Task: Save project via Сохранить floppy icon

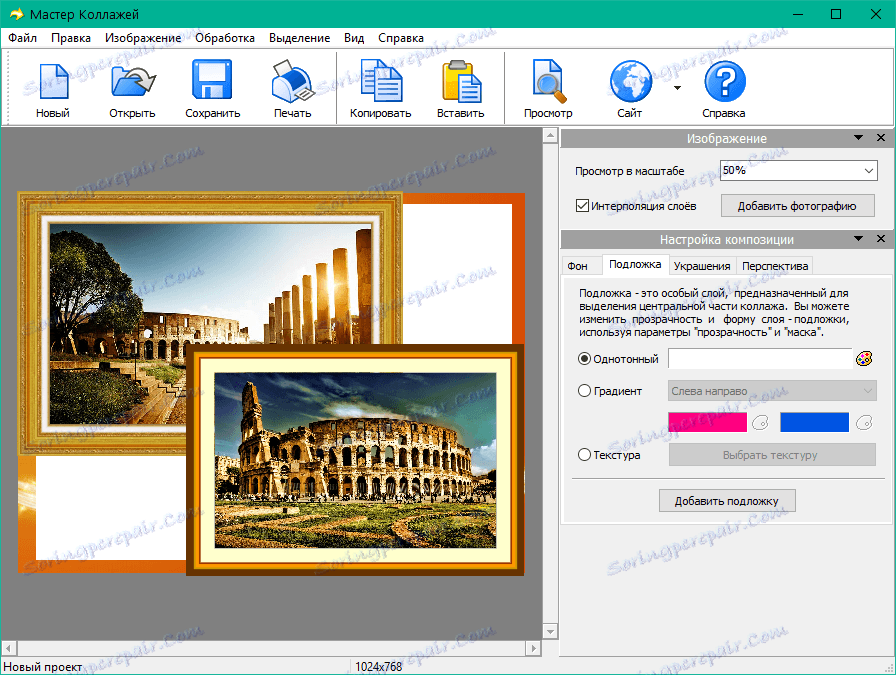Action: 212,81
